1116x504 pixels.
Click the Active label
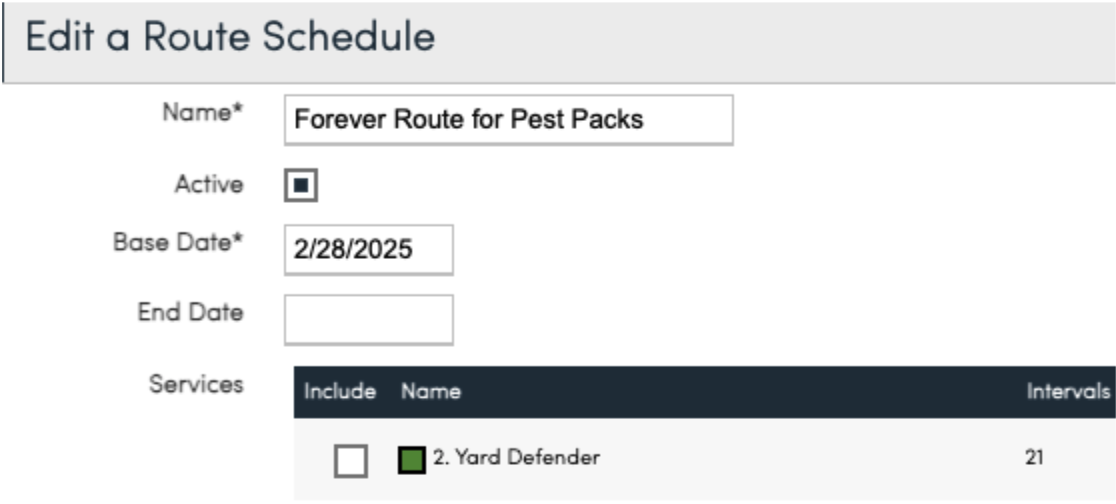[209, 185]
